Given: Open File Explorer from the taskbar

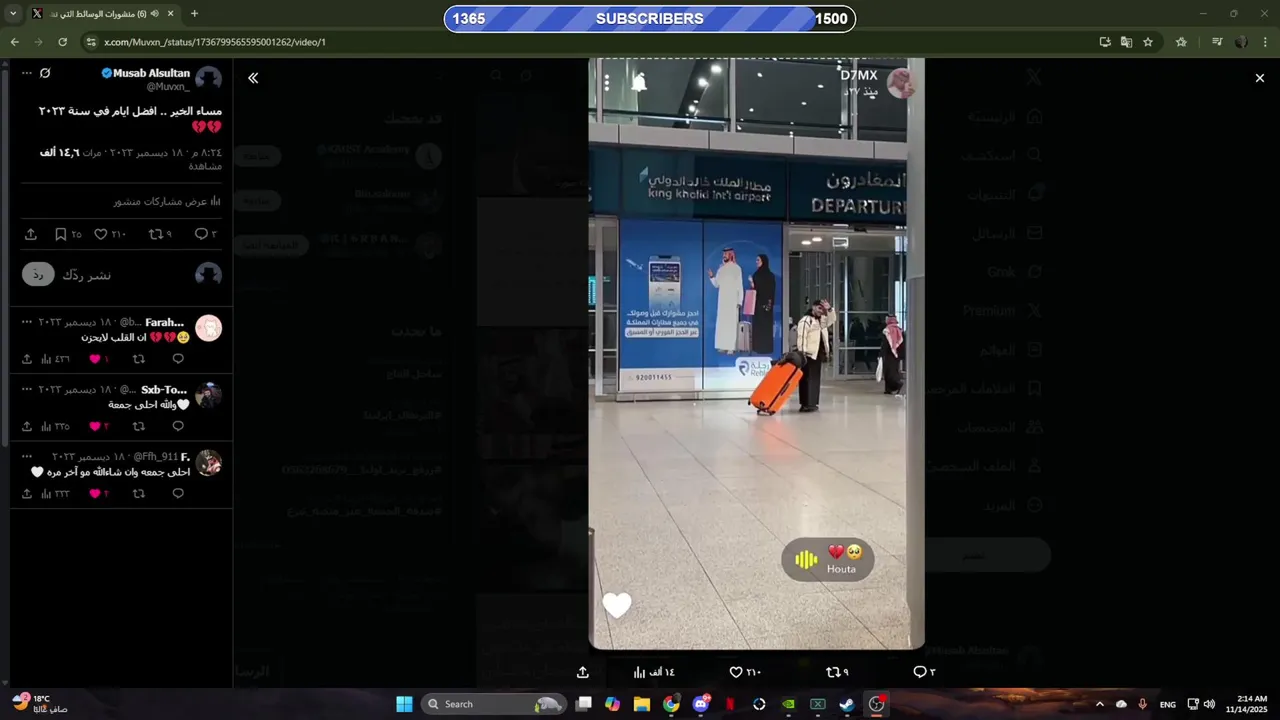Looking at the screenshot, I should pyautogui.click(x=642, y=704).
